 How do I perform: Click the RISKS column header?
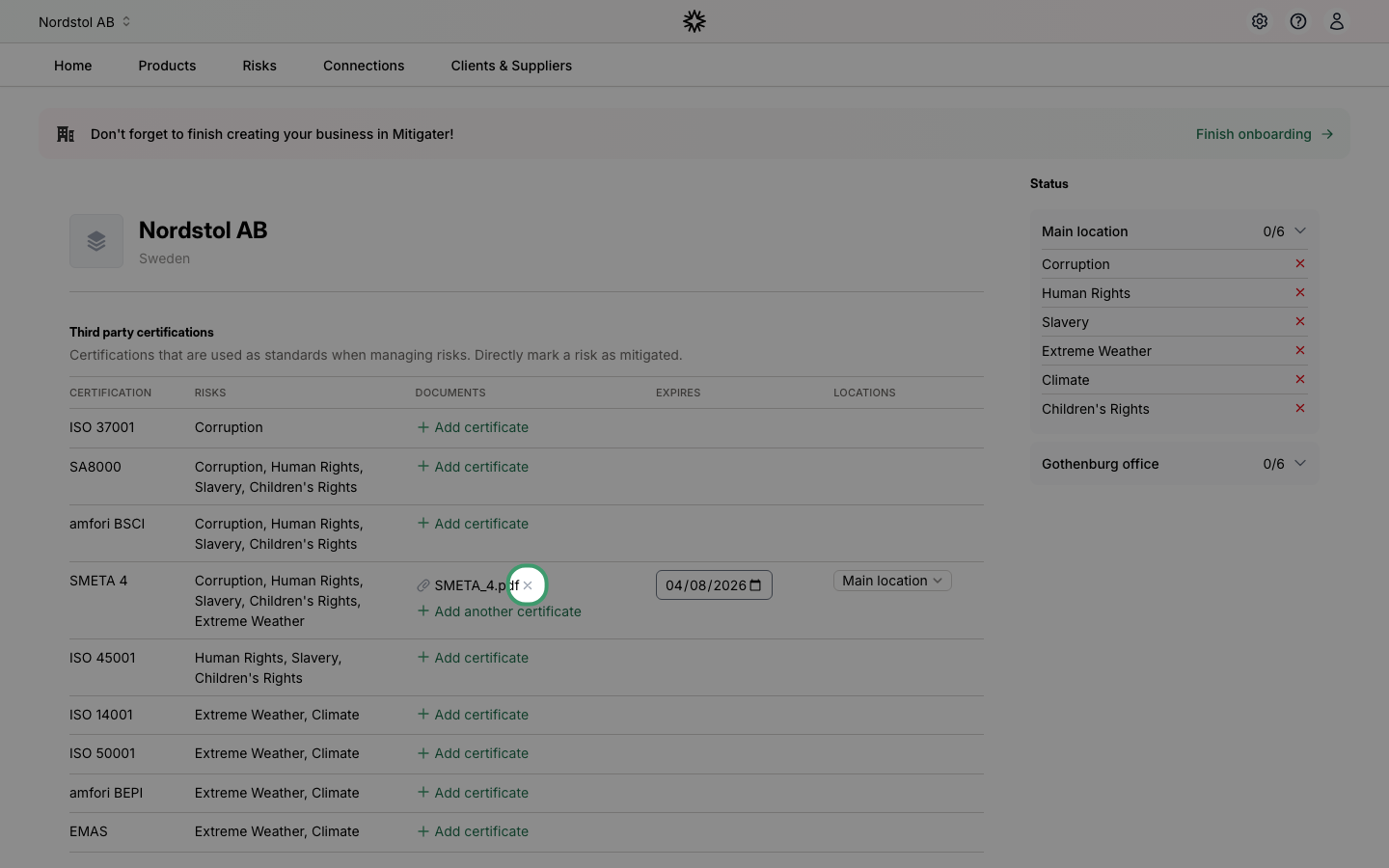coord(210,393)
